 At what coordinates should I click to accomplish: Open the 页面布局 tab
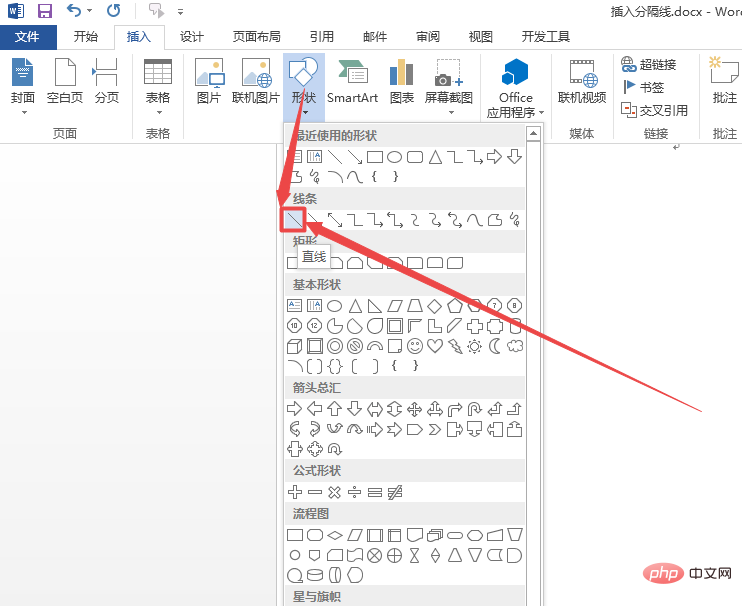257,37
